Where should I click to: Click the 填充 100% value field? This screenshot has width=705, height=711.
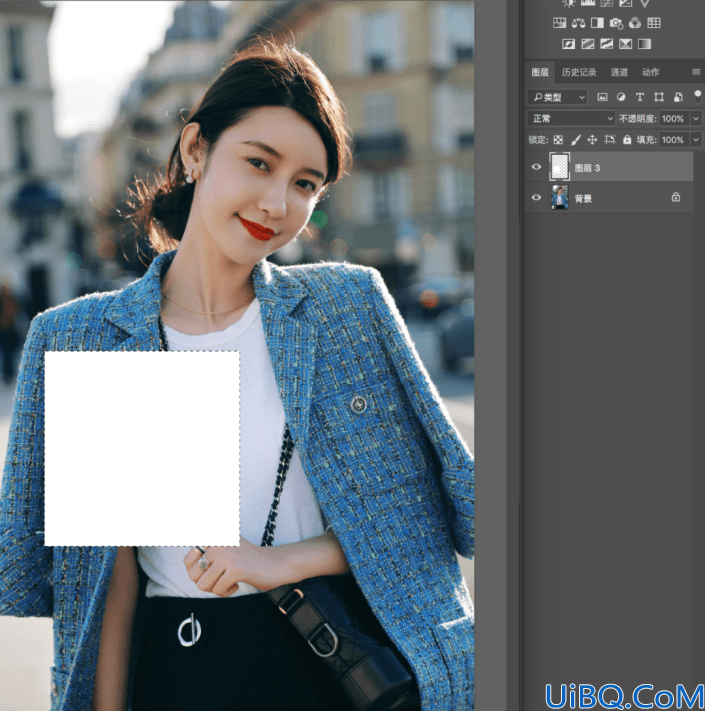674,140
